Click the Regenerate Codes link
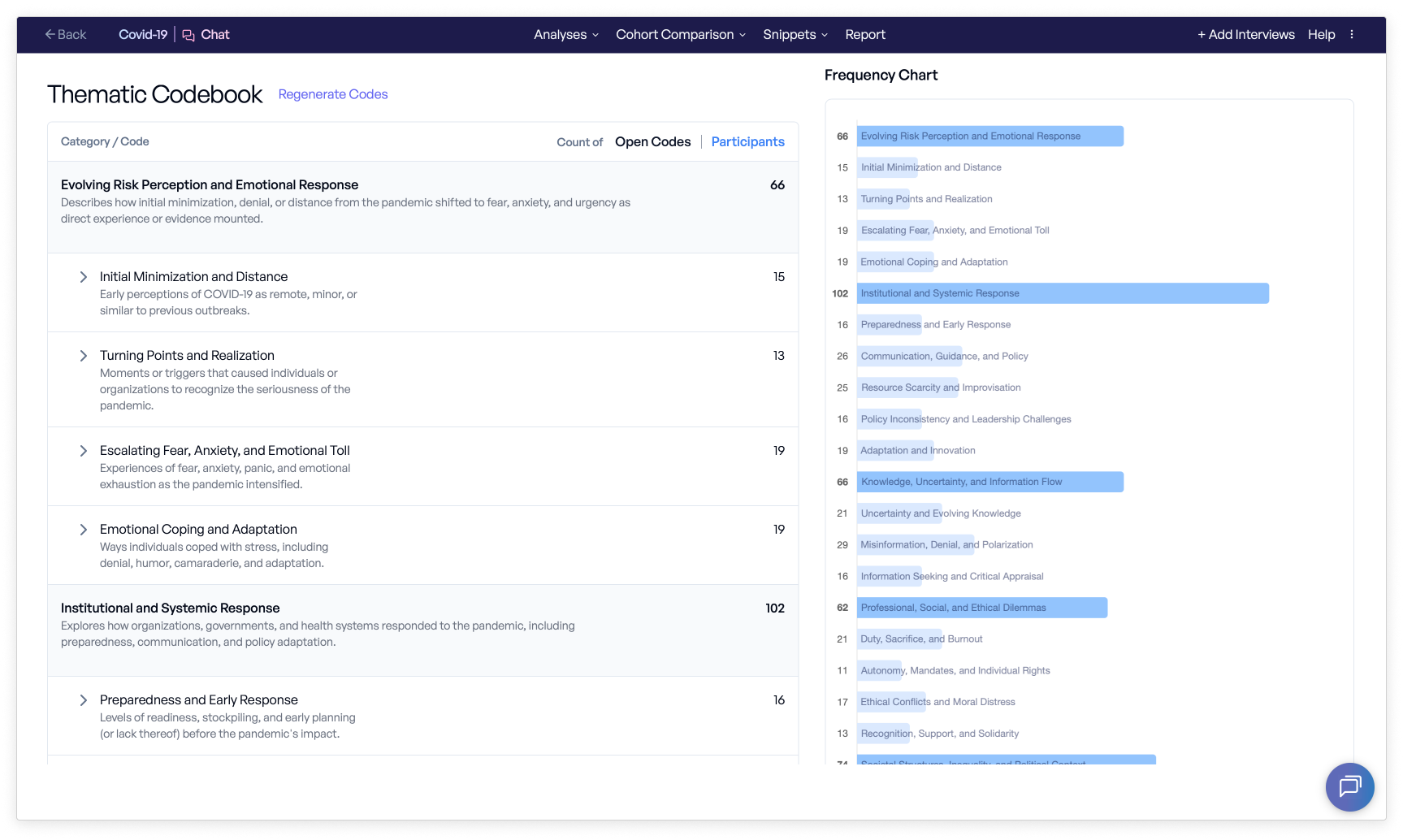The image size is (1403, 840). pos(332,94)
